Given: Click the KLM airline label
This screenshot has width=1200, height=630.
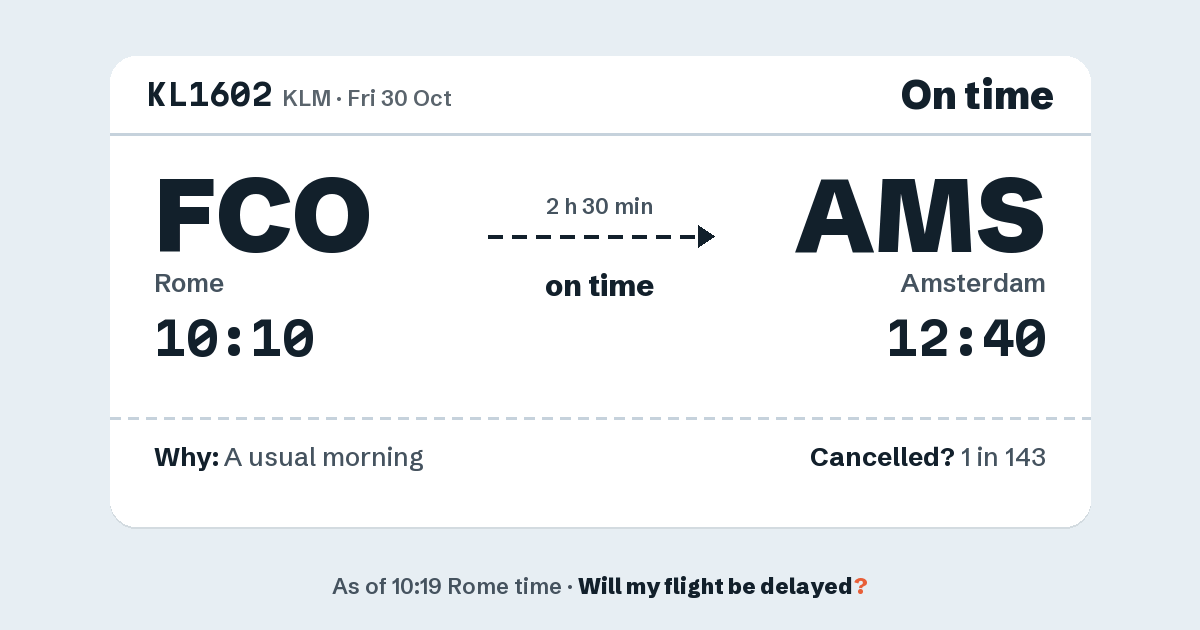Looking at the screenshot, I should tap(307, 98).
